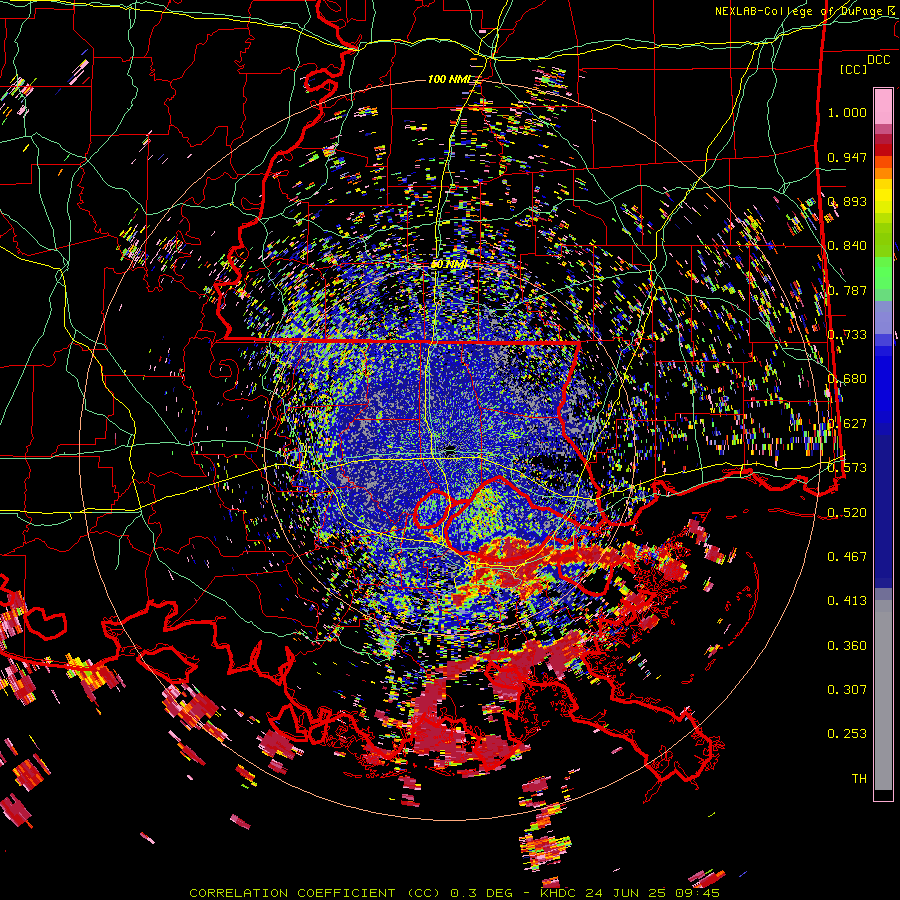Select the 0.893 scale value
The height and width of the screenshot is (900, 900).
(847, 201)
